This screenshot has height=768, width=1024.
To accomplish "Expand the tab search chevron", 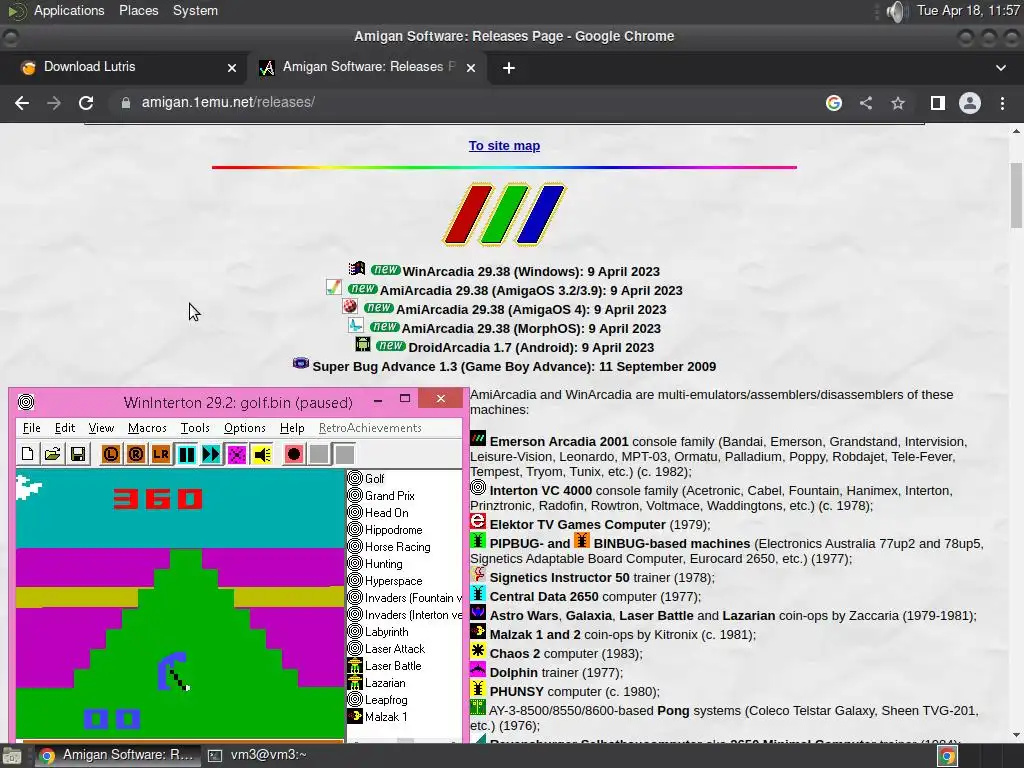I will pos(1000,67).
